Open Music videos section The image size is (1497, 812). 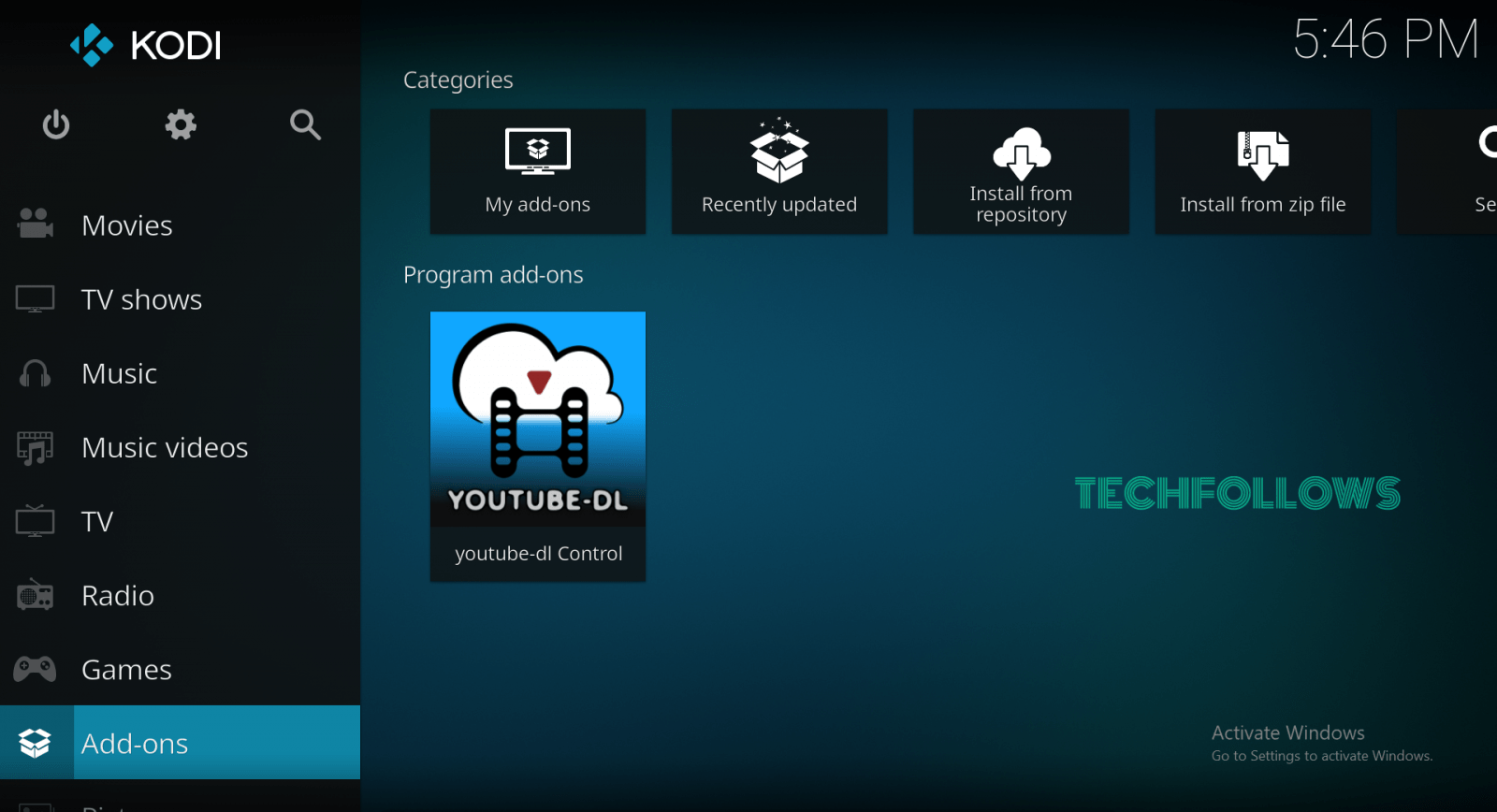(180, 447)
